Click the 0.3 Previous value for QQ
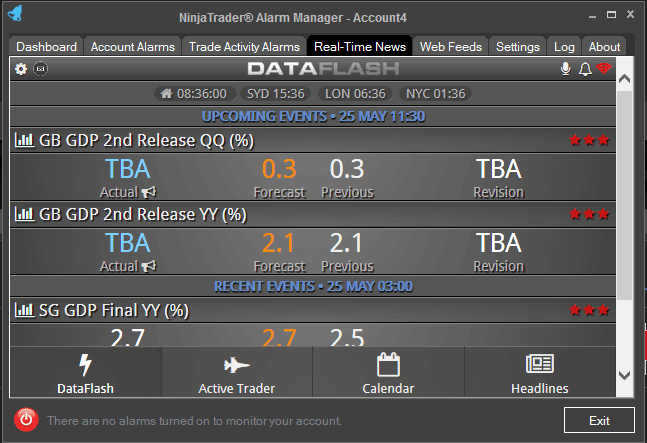647x443 pixels. [x=347, y=169]
